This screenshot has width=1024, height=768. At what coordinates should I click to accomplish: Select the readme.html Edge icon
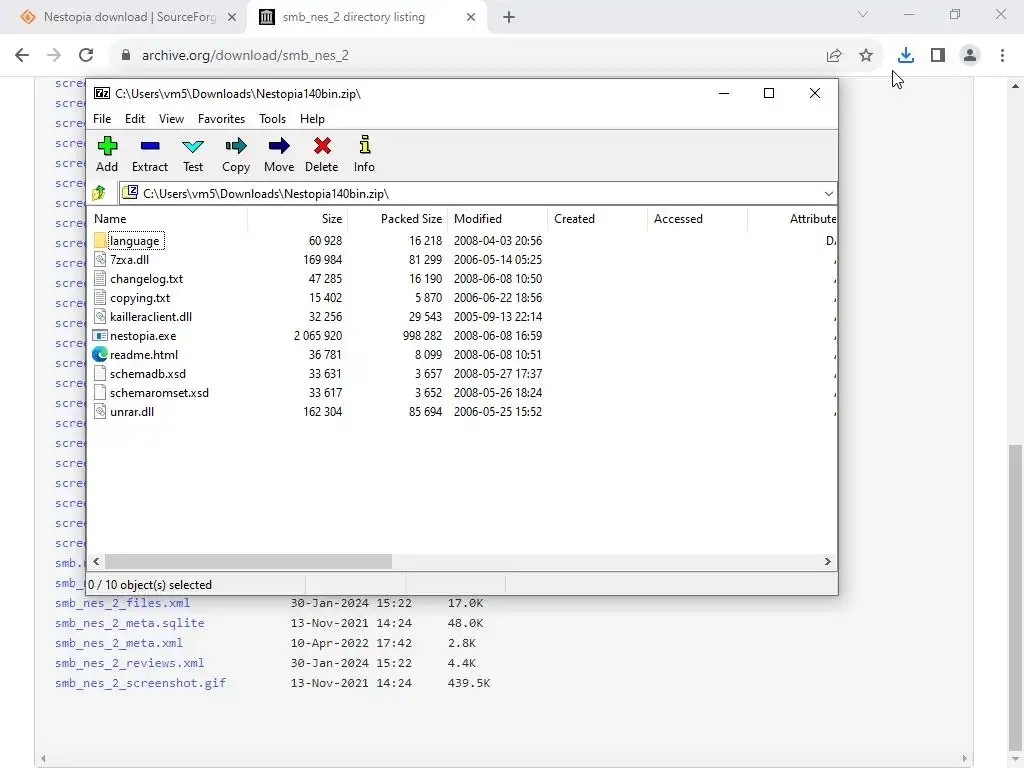pyautogui.click(x=100, y=355)
